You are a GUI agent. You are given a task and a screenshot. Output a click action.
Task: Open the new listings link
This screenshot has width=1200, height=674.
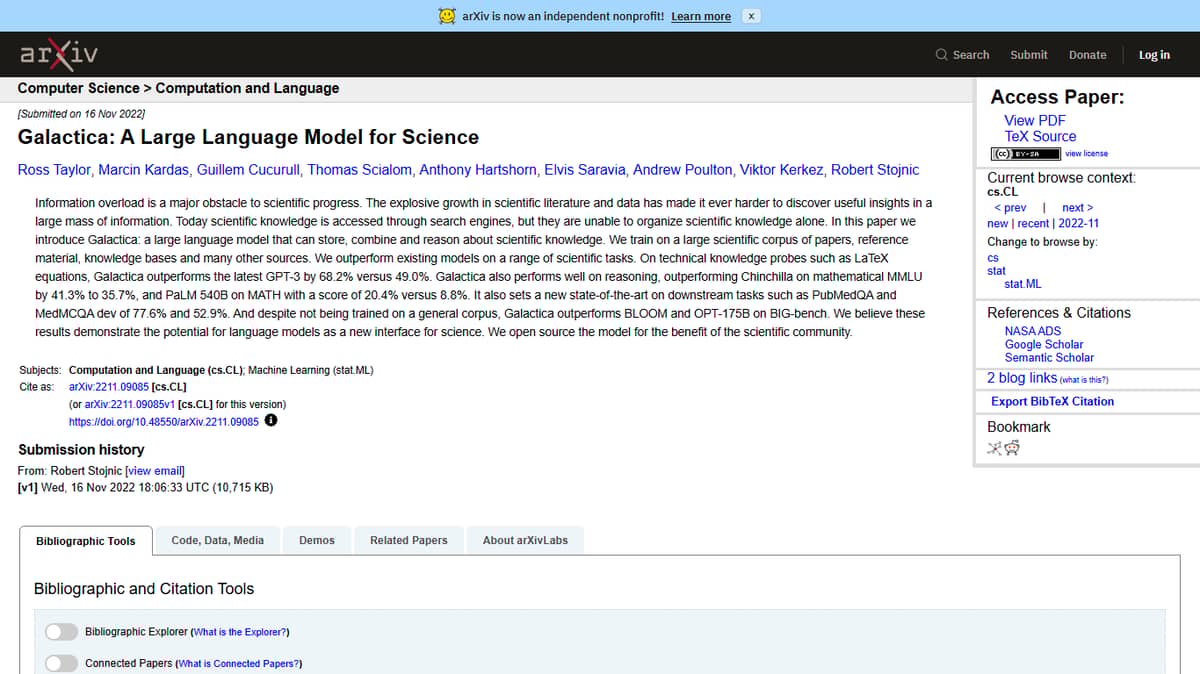click(x=997, y=224)
